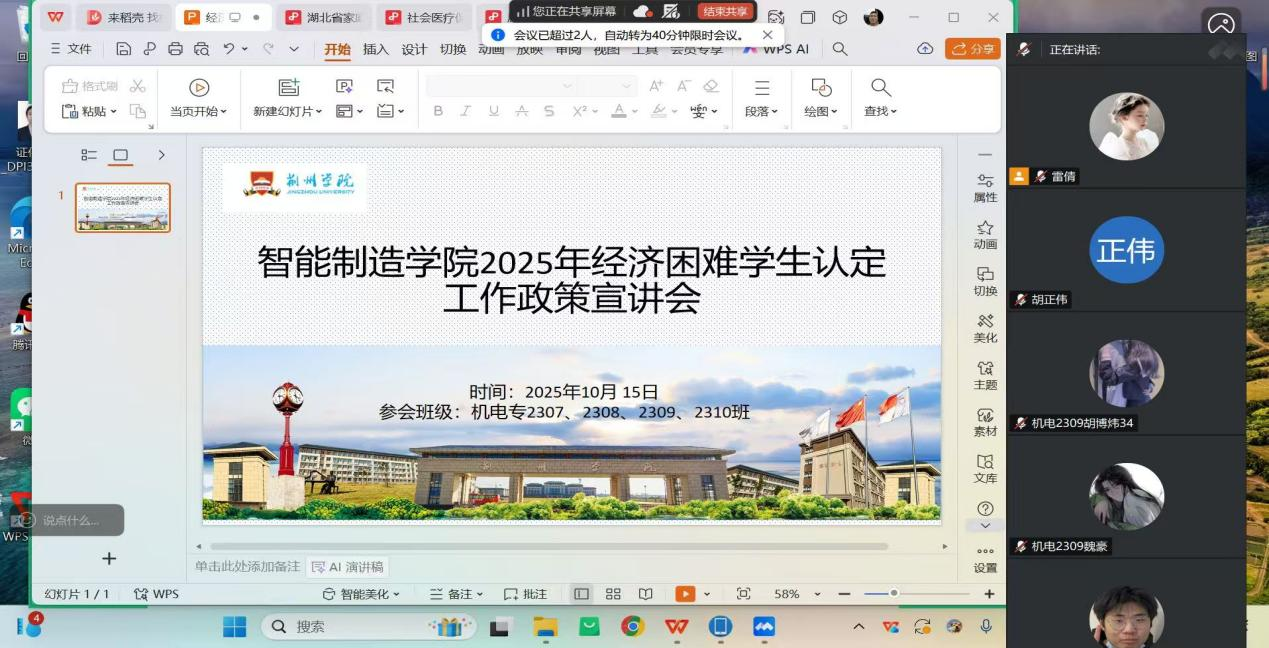Switch to the 插入 ribbon tab
1269x648 pixels.
coord(376,49)
